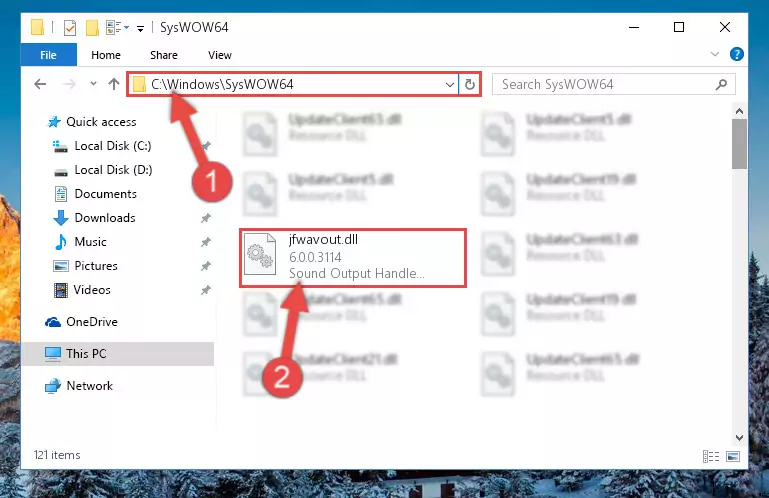Go forward with the Forward arrow
This screenshot has height=498, width=769.
tap(70, 84)
